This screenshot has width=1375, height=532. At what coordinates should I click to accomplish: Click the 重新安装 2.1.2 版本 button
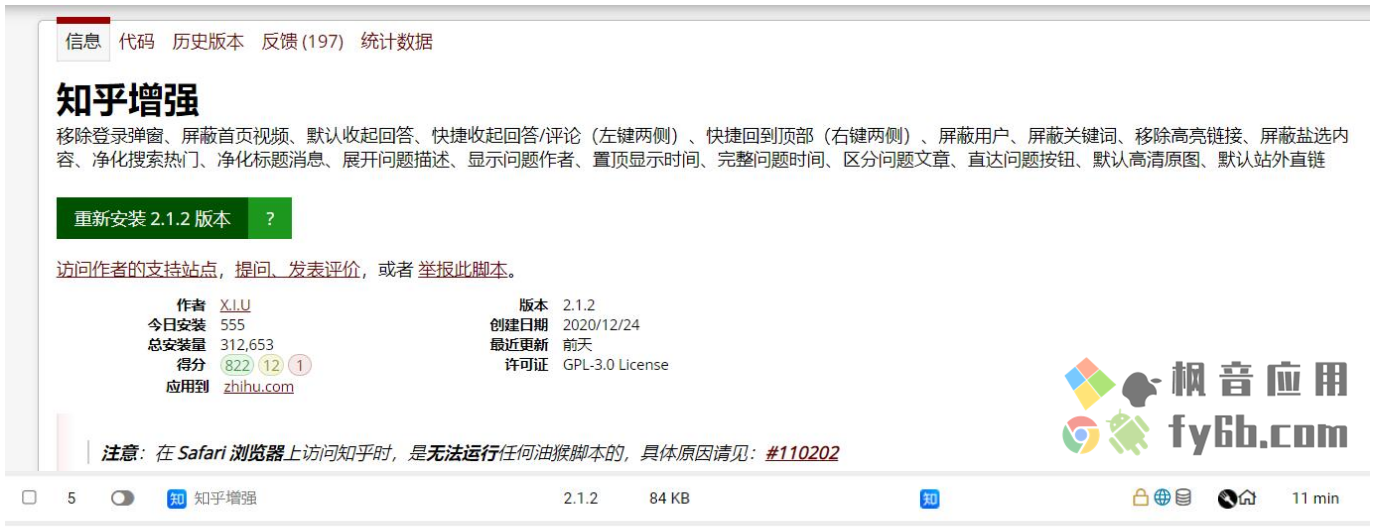click(152, 219)
